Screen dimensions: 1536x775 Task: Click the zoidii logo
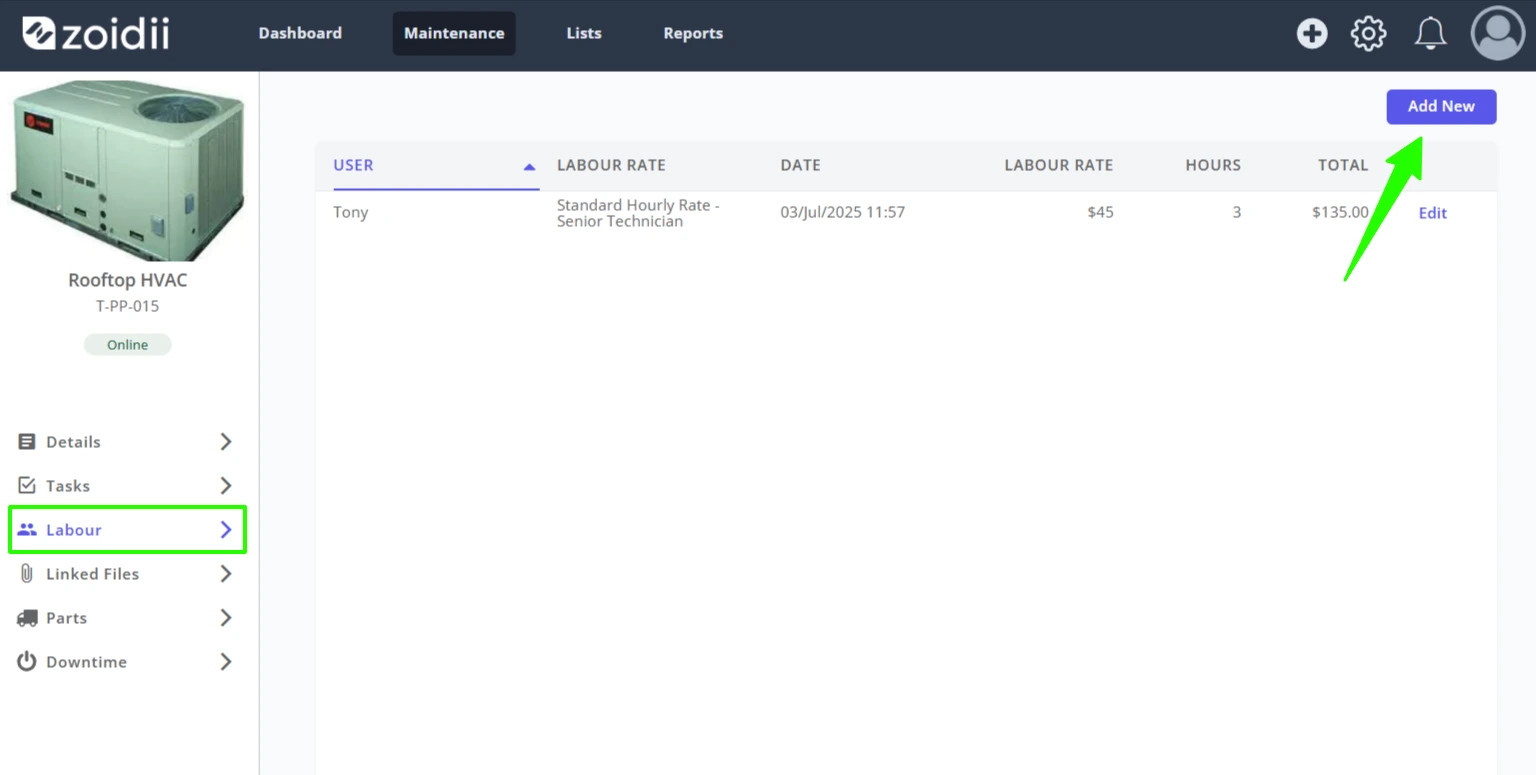[96, 33]
